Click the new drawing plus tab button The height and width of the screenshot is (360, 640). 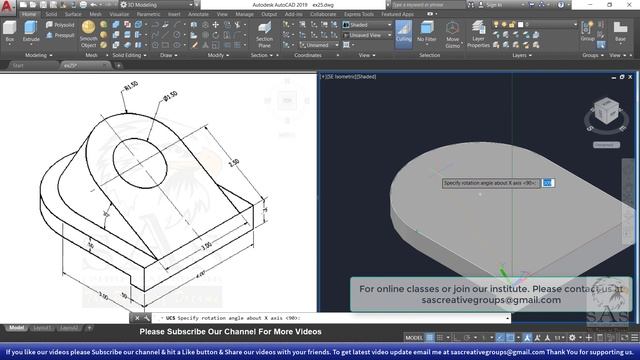click(x=119, y=65)
